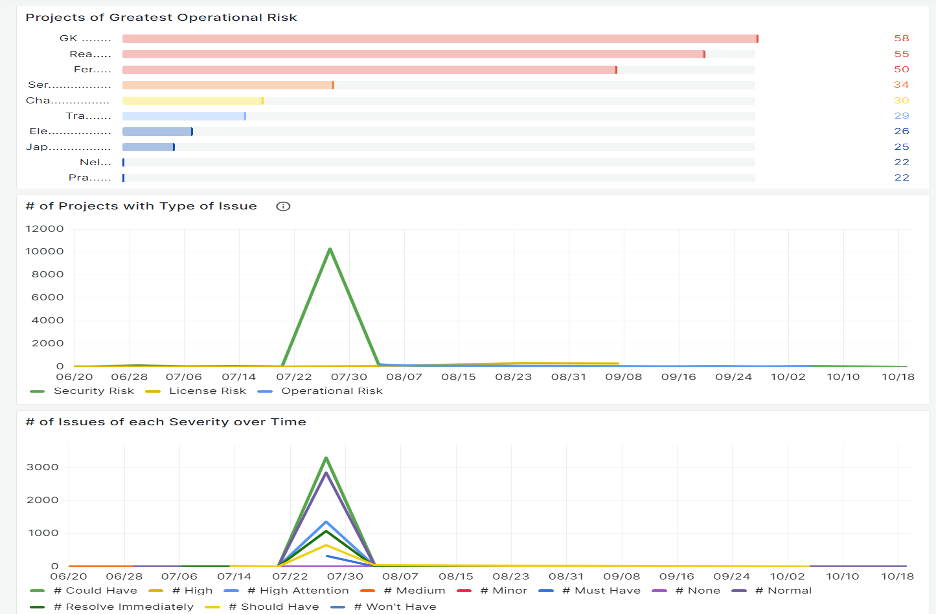Open the info tooltip icon next to panel title
The width and height of the screenshot is (936, 614).
[280, 206]
